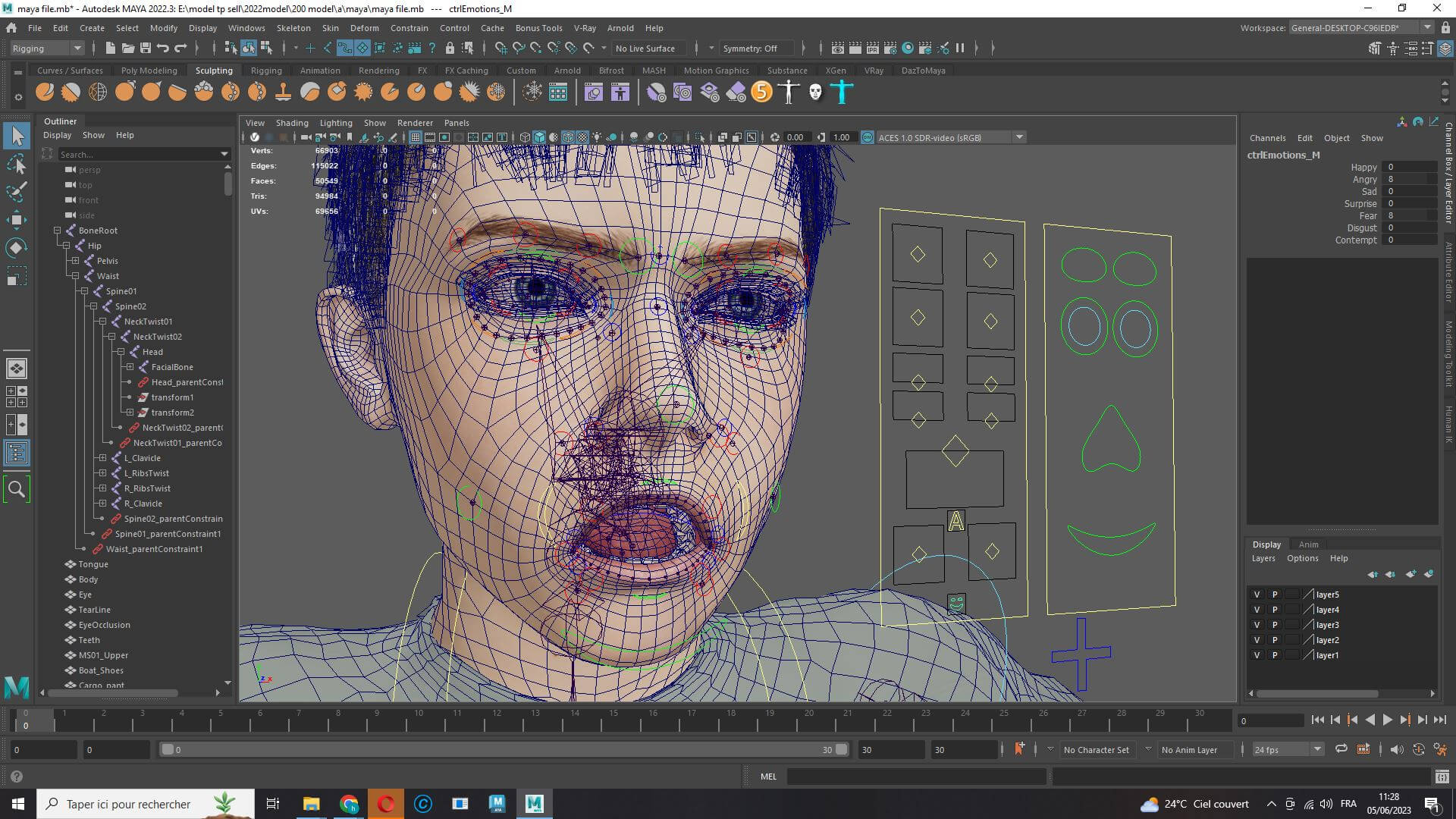Click the cyan T-pose shelf icon
Viewport: 1456px width, 819px height.
842,93
